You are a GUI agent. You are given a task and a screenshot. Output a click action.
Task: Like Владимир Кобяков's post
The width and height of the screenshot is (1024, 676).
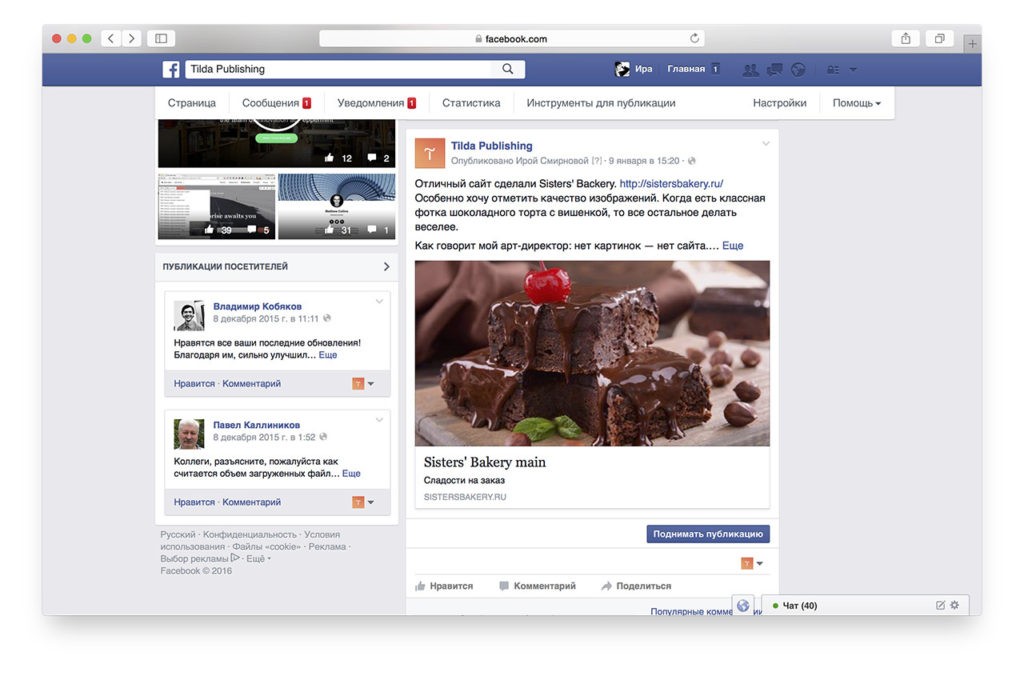coord(194,383)
